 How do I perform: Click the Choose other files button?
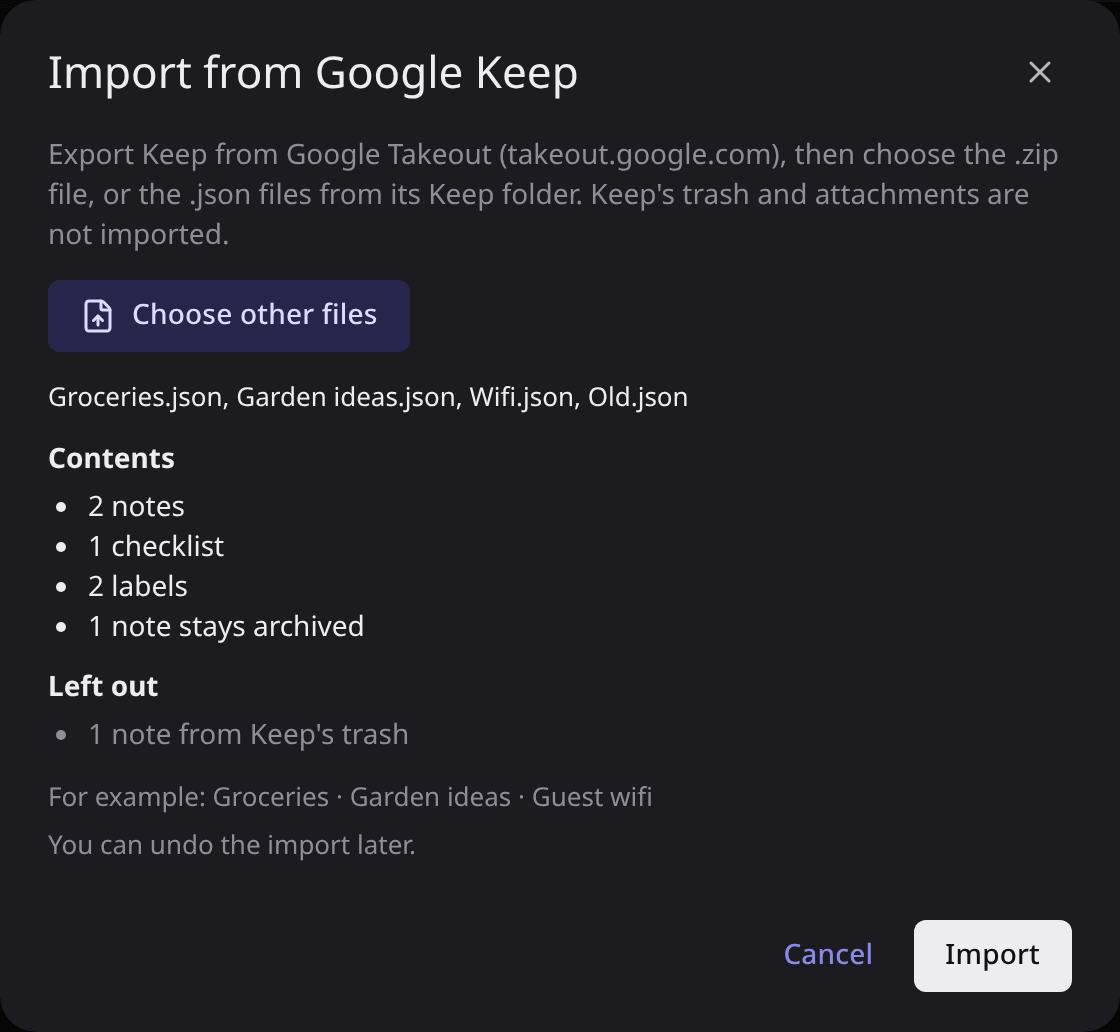pos(229,316)
